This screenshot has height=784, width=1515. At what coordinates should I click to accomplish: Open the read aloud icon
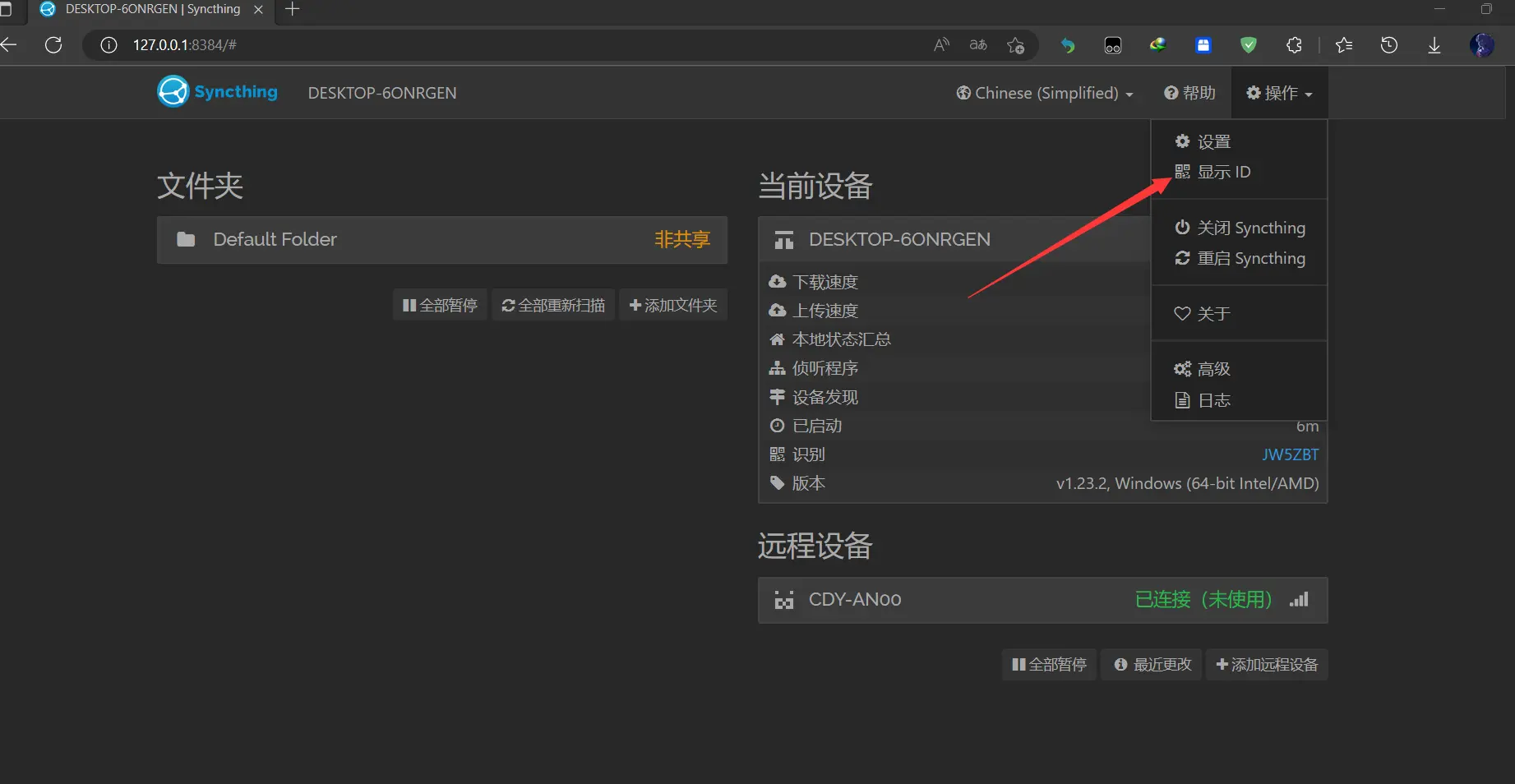(x=942, y=45)
